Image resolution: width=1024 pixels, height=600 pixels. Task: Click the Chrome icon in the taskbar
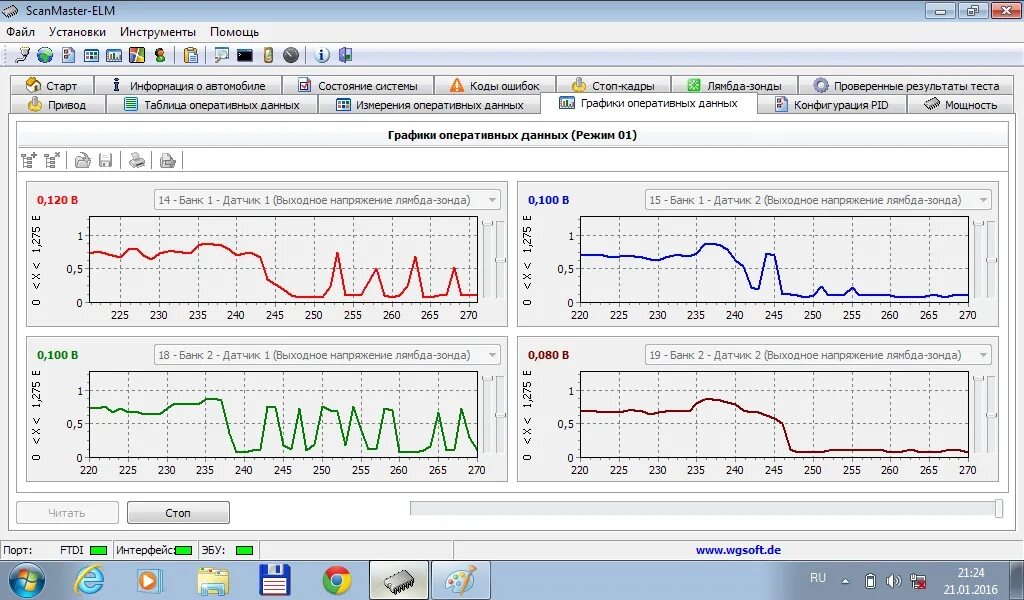coord(336,580)
